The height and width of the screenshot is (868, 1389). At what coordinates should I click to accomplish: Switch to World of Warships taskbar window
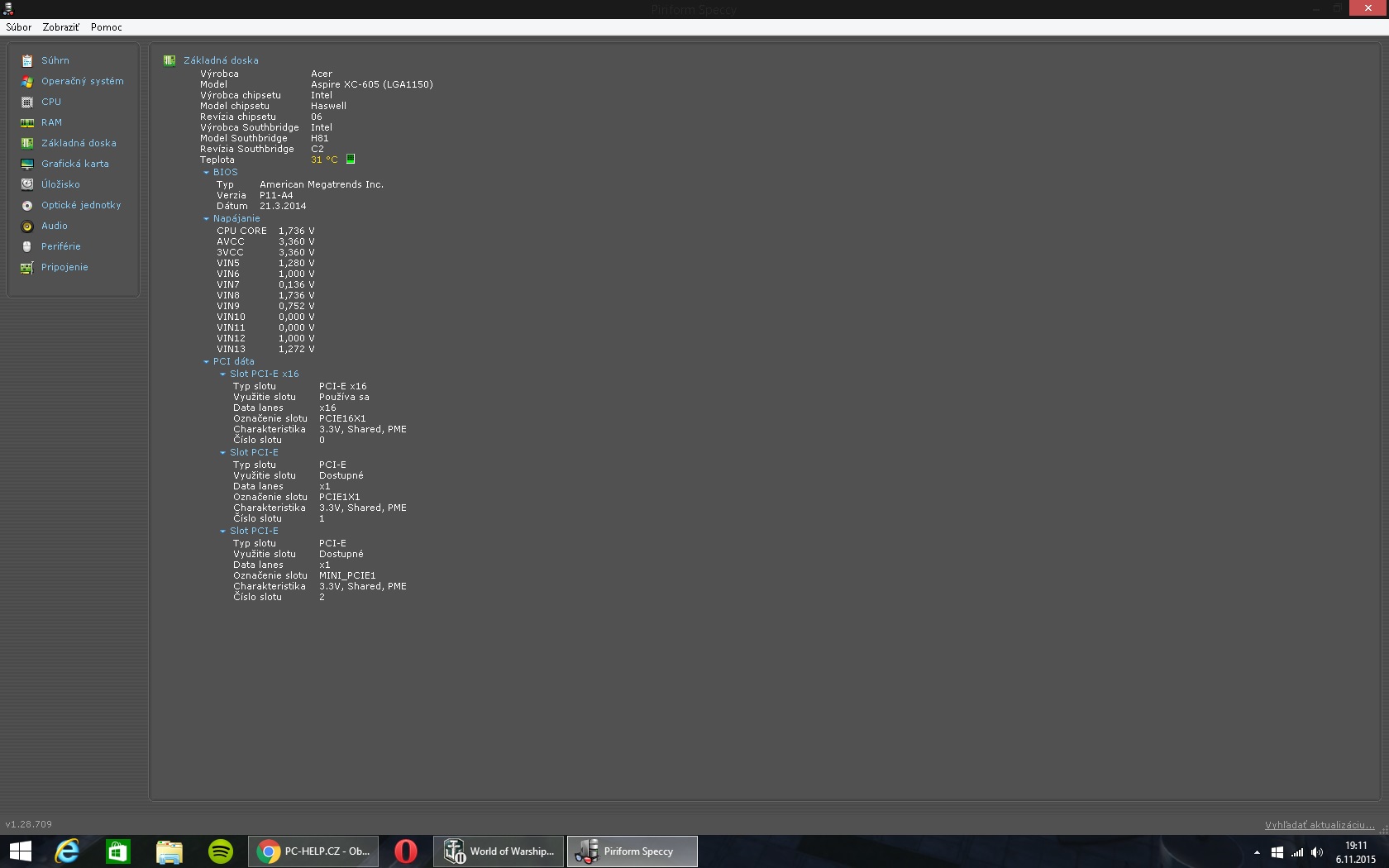(x=499, y=851)
